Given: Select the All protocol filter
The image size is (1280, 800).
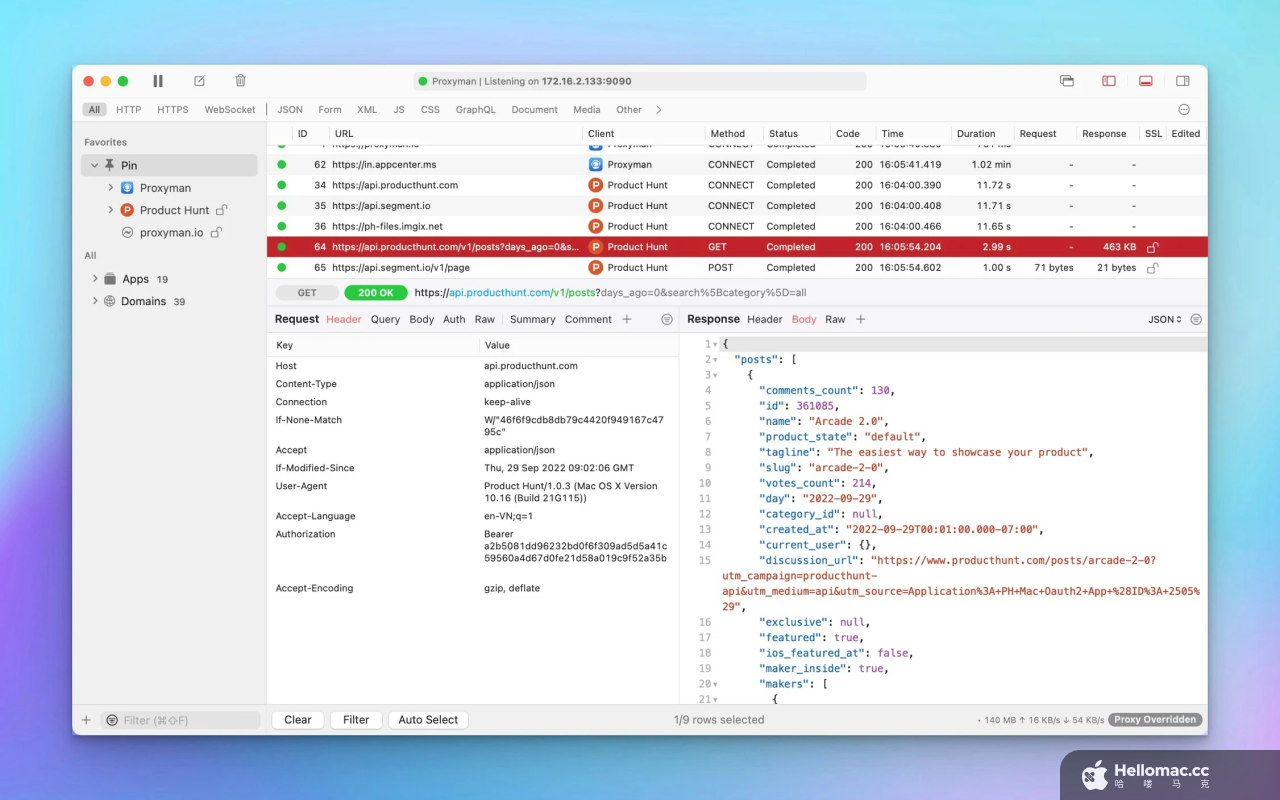Looking at the screenshot, I should 94,110.
